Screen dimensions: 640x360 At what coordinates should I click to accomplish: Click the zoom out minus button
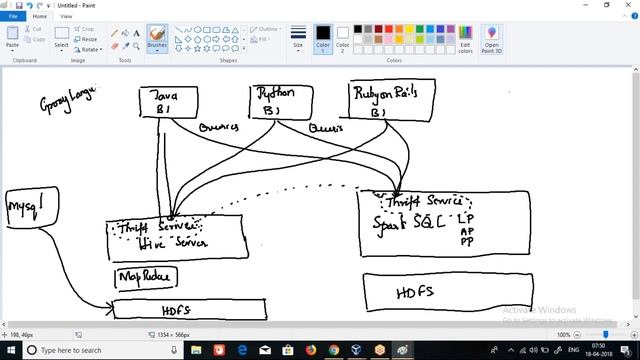click(x=577, y=335)
